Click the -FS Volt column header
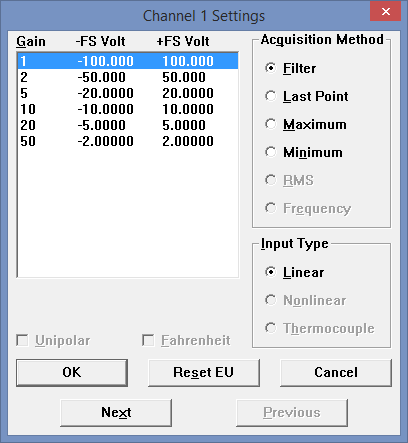 point(100,41)
